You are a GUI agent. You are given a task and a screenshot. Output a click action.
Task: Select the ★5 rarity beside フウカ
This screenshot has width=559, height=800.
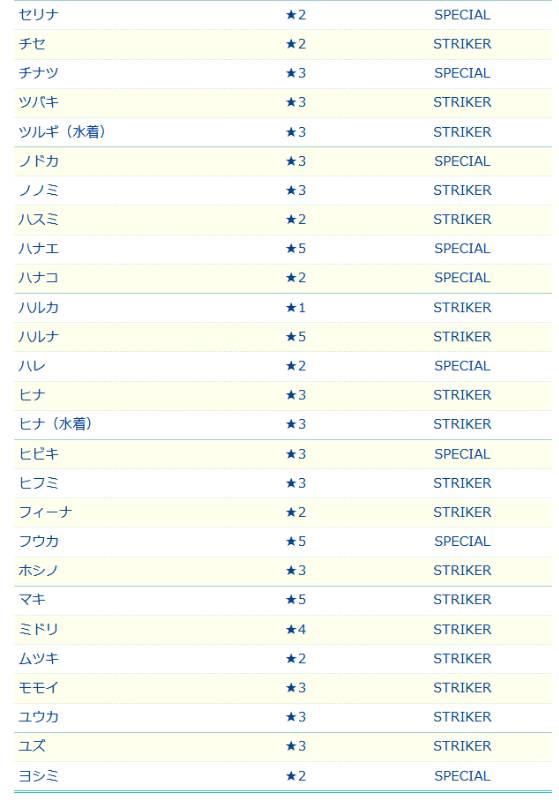click(x=296, y=541)
